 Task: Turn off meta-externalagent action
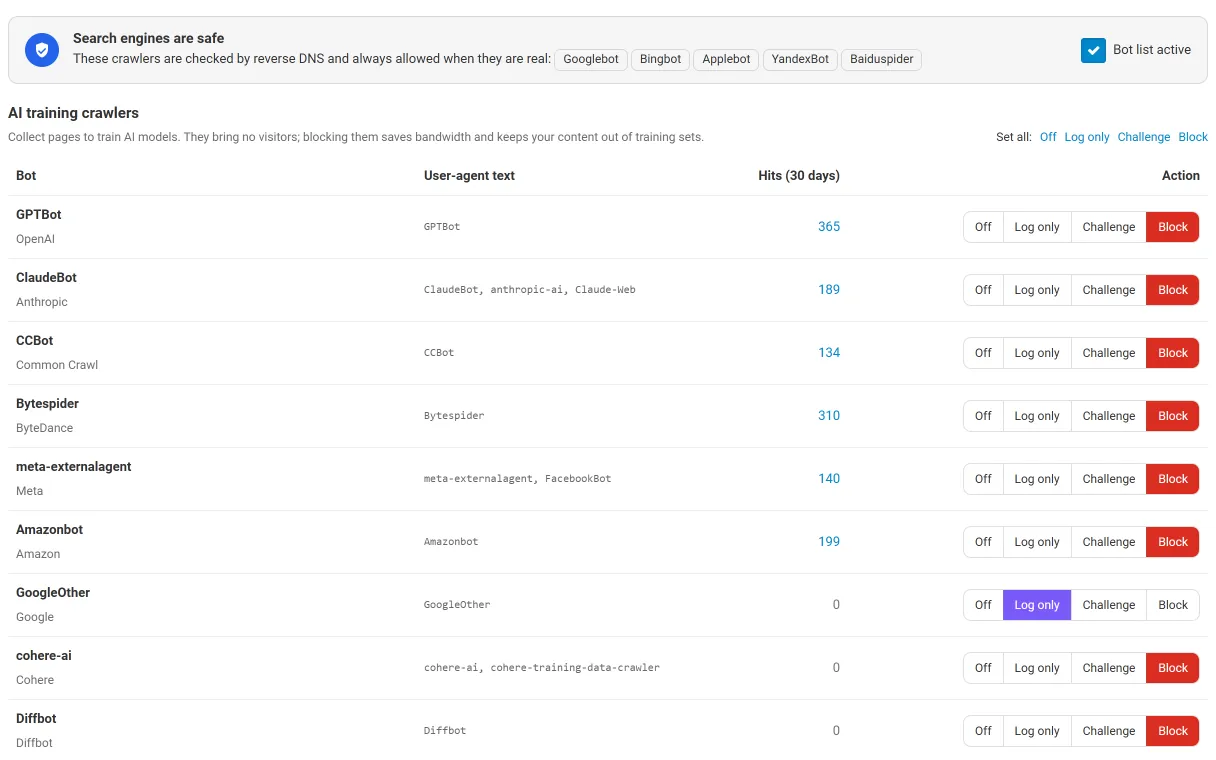click(x=983, y=479)
